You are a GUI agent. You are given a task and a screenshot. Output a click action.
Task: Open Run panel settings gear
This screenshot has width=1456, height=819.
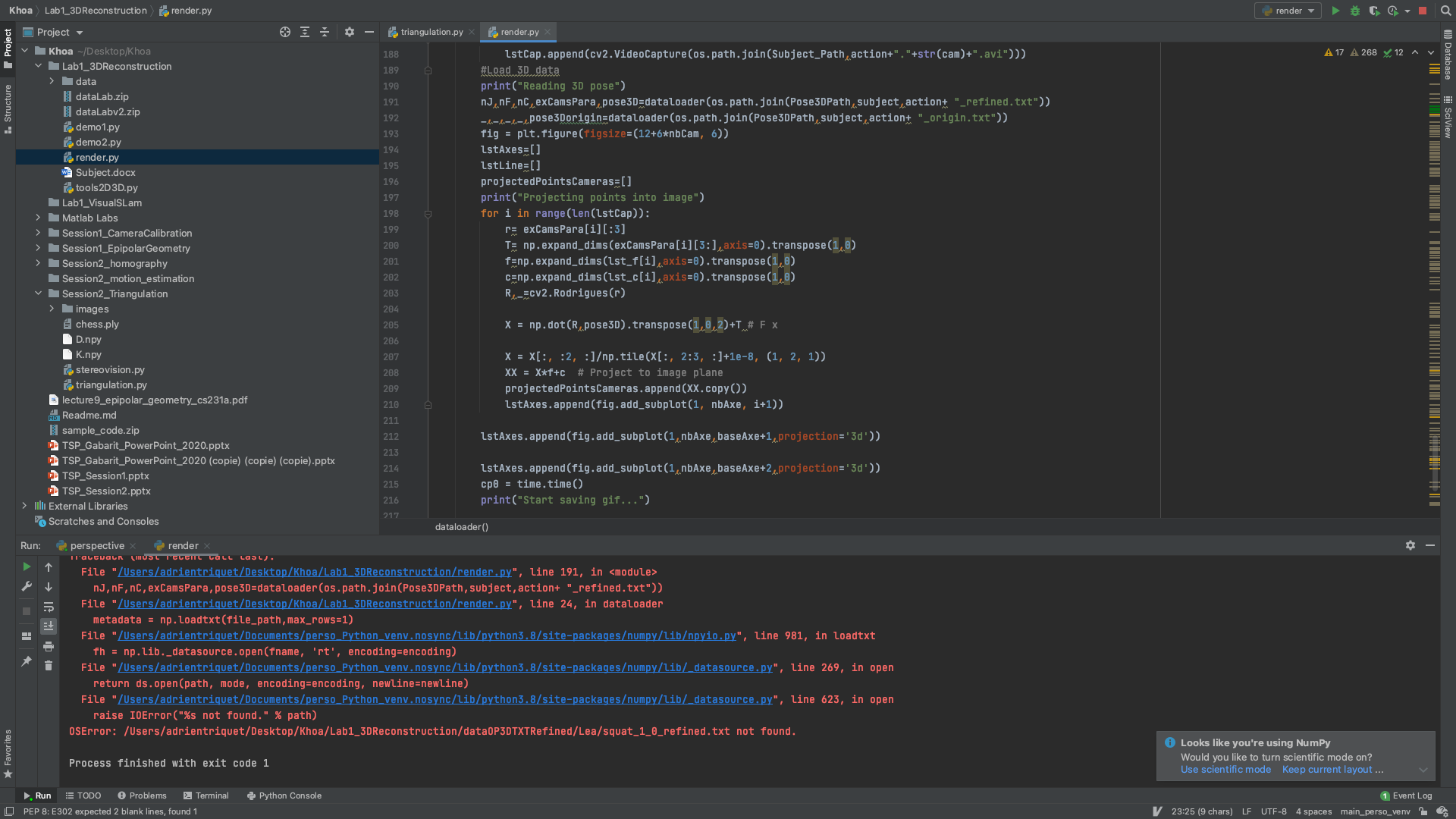pyautogui.click(x=1410, y=545)
